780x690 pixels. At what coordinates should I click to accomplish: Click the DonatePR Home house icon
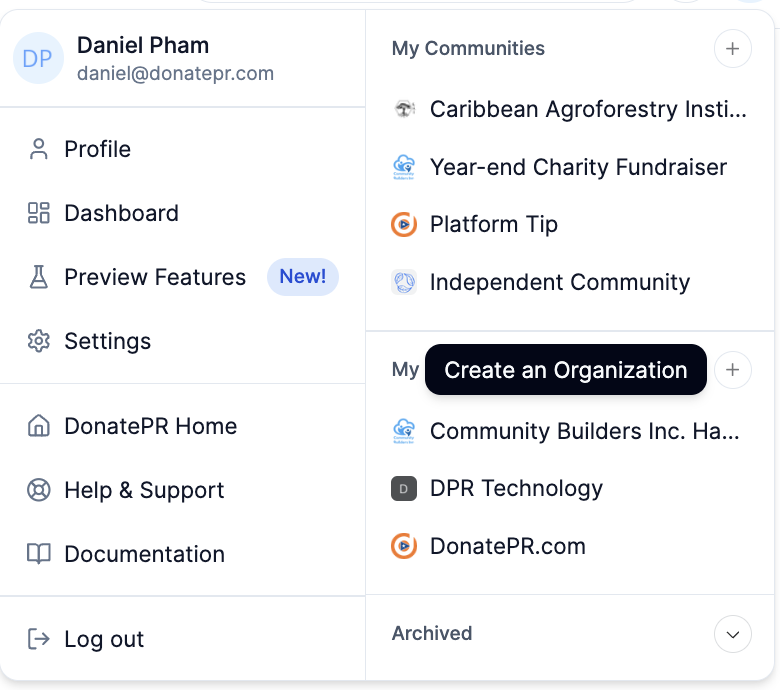(x=39, y=426)
